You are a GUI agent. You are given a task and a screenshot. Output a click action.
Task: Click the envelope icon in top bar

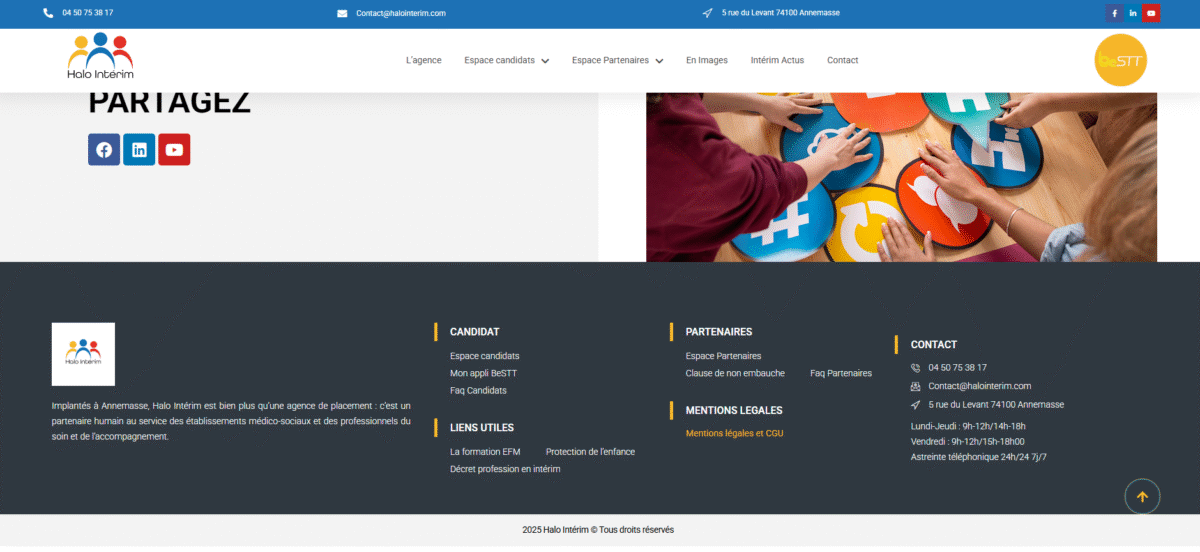[342, 13]
